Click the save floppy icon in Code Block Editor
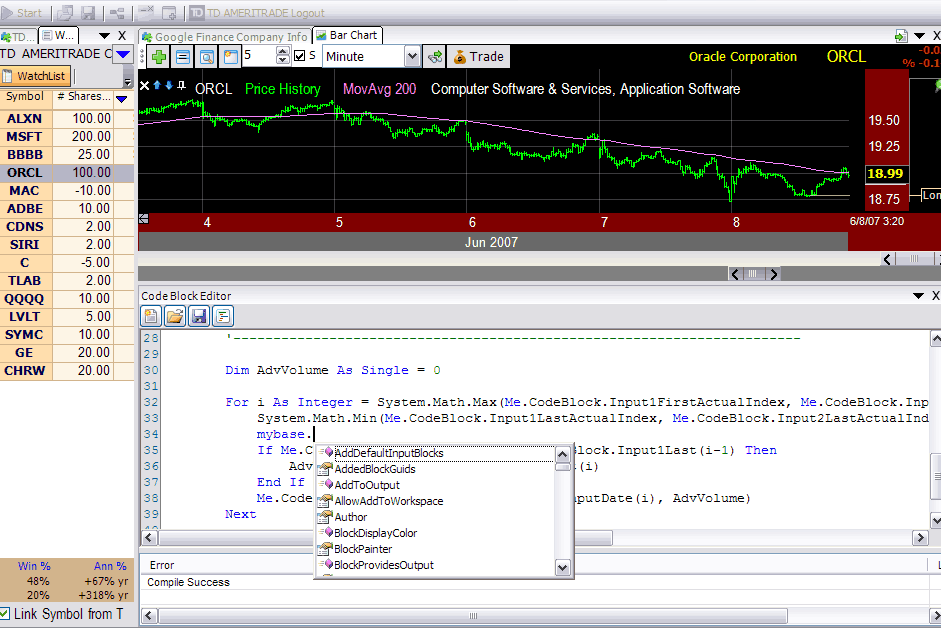941x628 pixels. [x=199, y=316]
